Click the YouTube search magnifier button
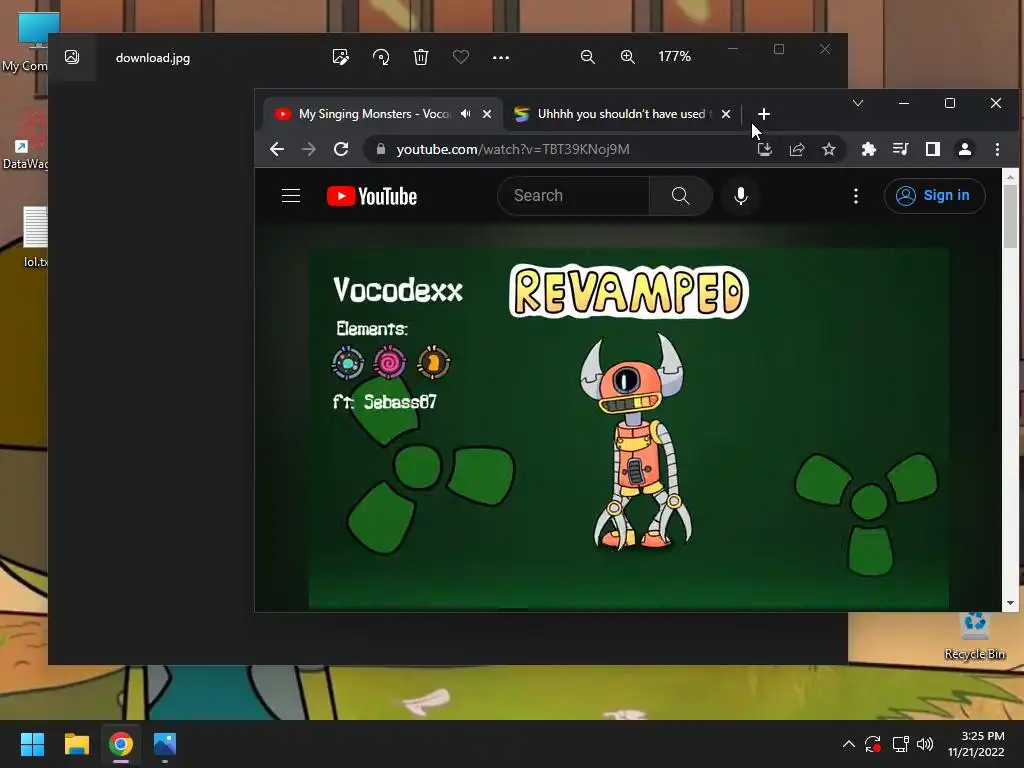The width and height of the screenshot is (1024, 768). (x=680, y=195)
